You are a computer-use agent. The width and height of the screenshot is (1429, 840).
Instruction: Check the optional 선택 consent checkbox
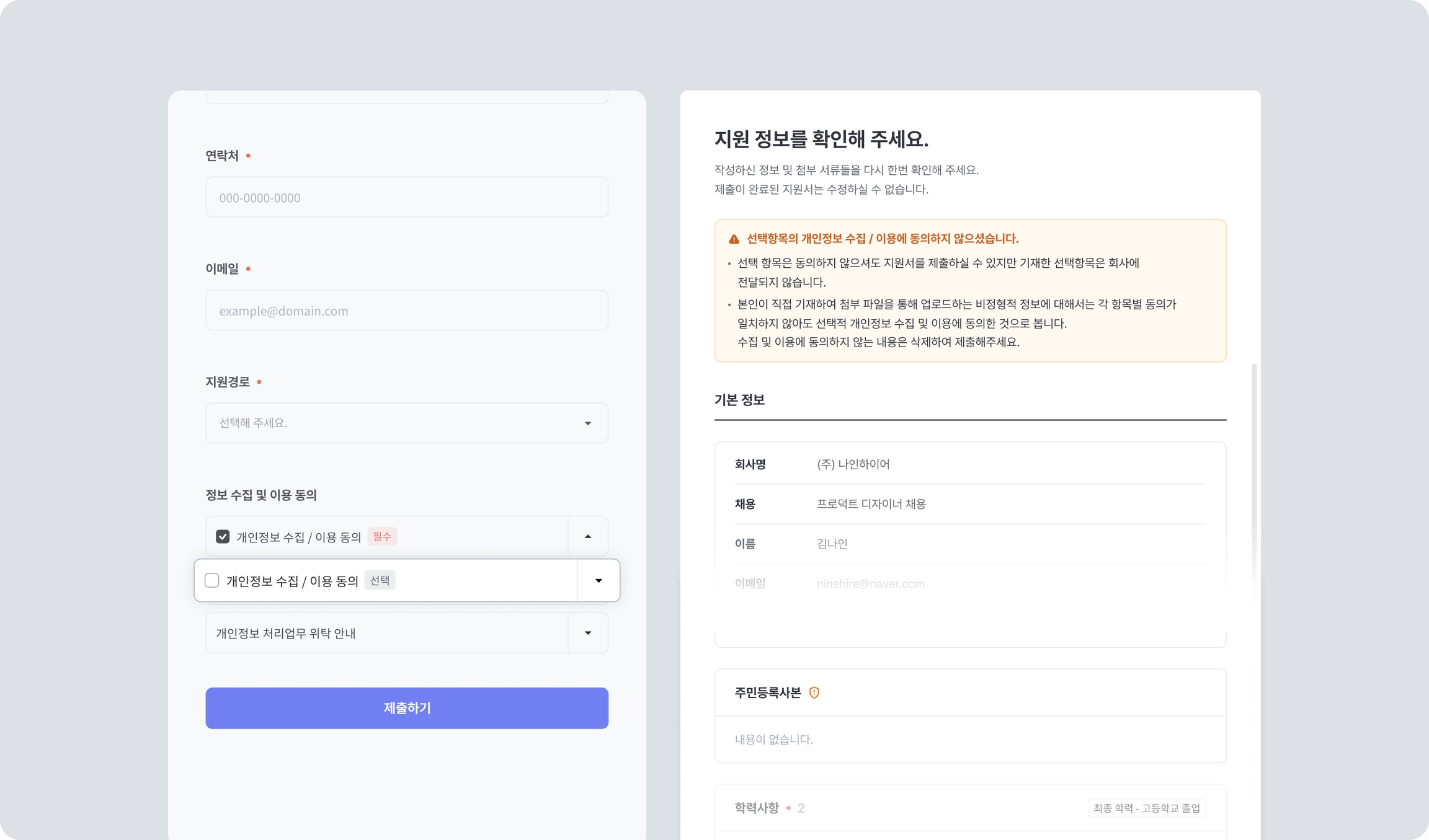pos(212,581)
